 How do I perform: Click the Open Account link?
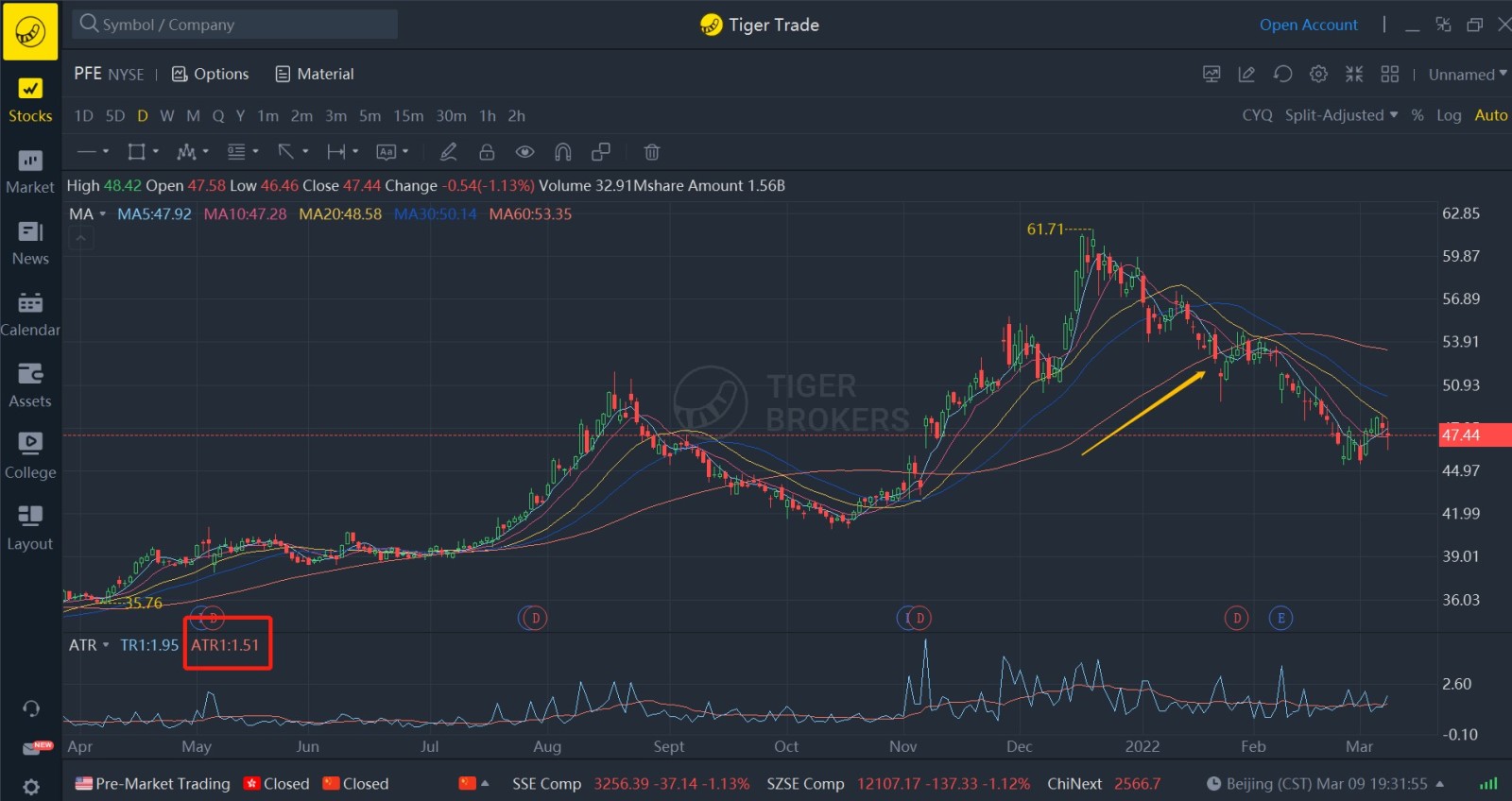point(1308,25)
